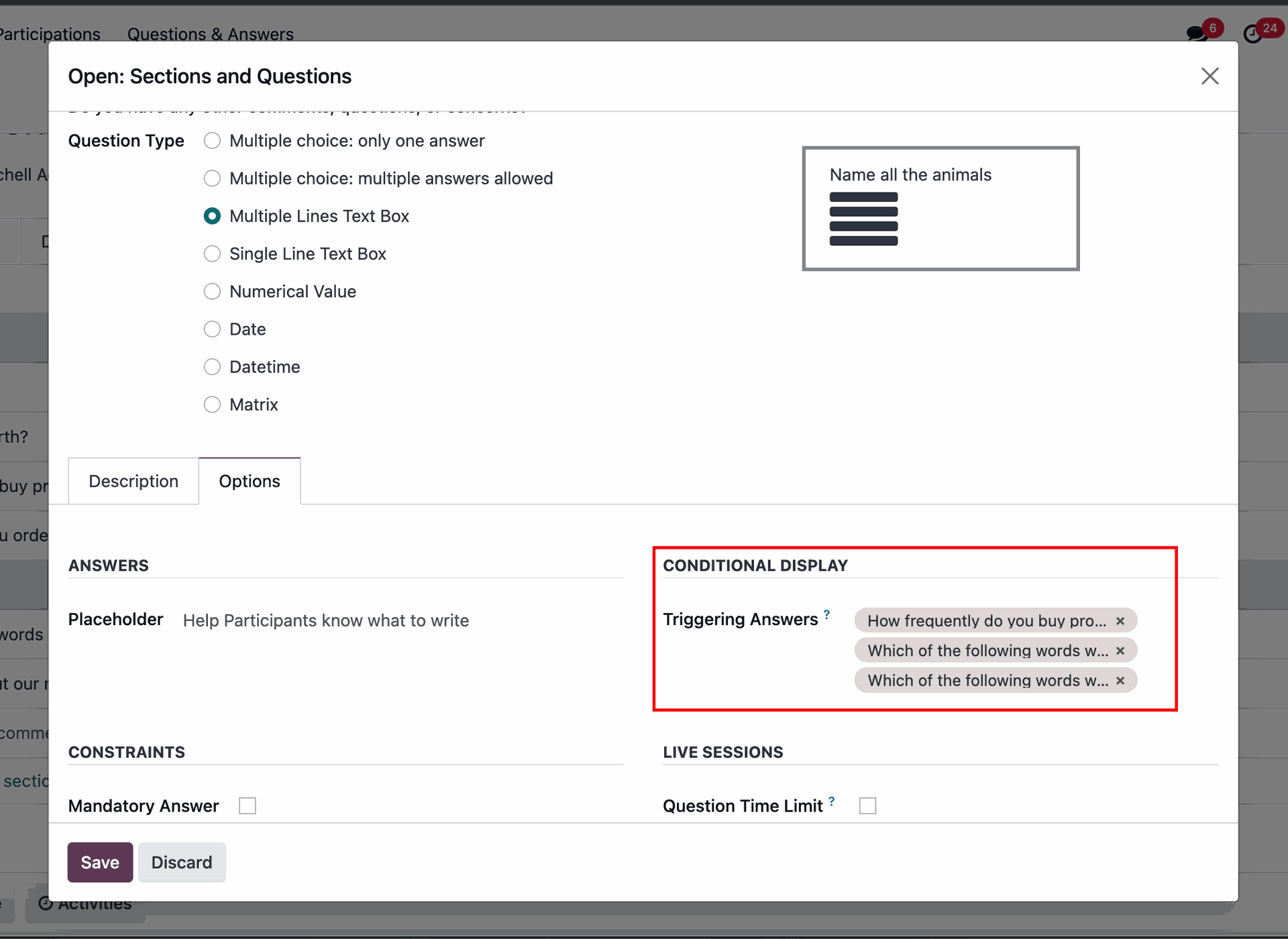Select 'Multiple choice: multiple answers allowed'

click(x=212, y=178)
